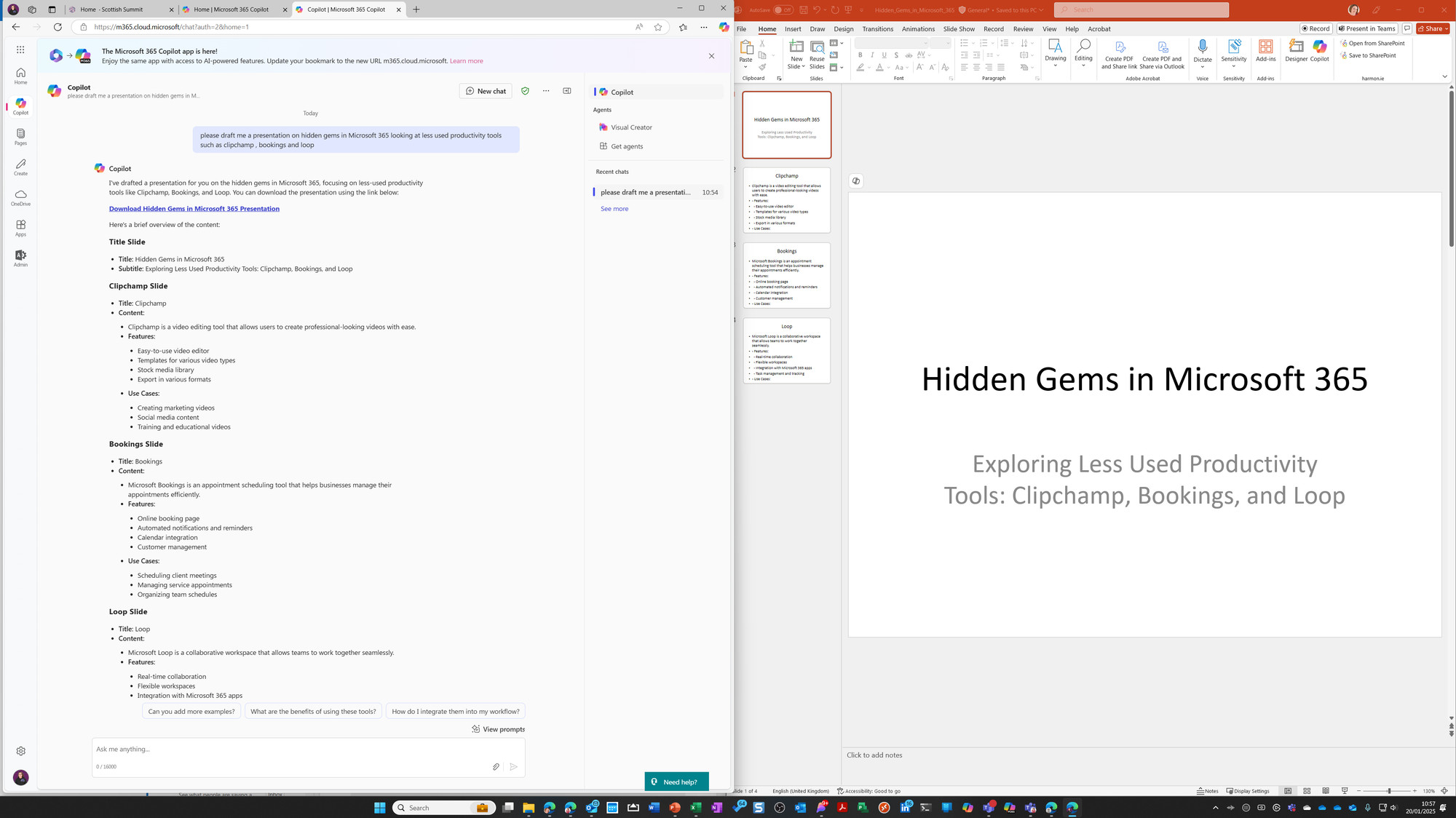
Task: Open the font name combo box
Action: click(x=892, y=43)
